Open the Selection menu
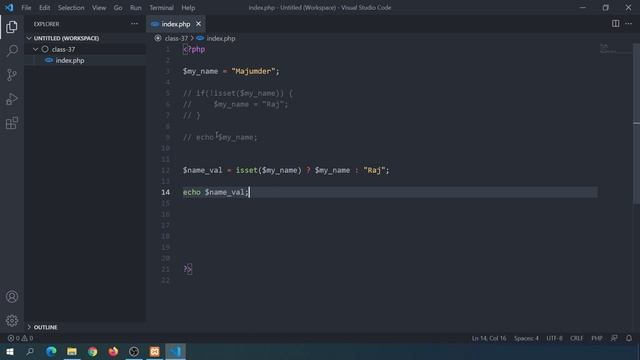 71,7
